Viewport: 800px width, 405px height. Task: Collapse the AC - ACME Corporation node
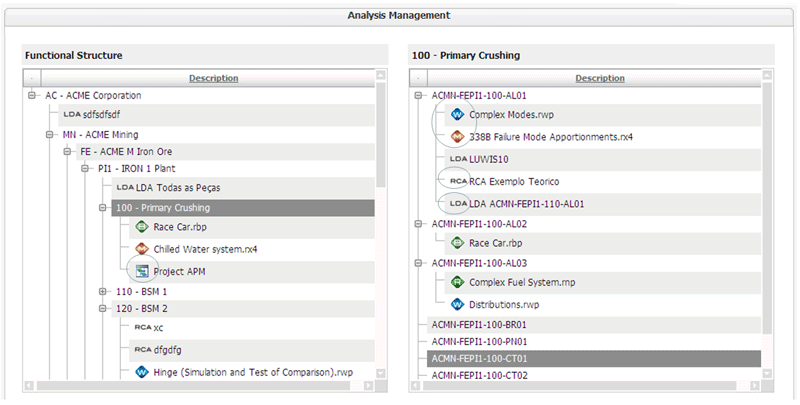click(33, 96)
